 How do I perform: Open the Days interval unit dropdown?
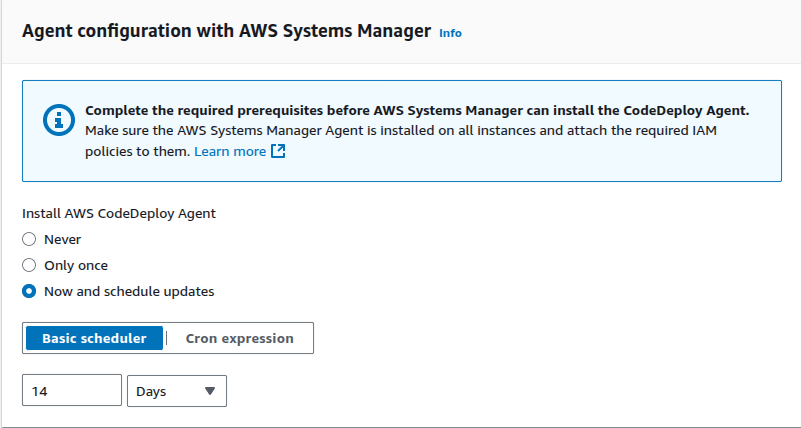click(177, 392)
